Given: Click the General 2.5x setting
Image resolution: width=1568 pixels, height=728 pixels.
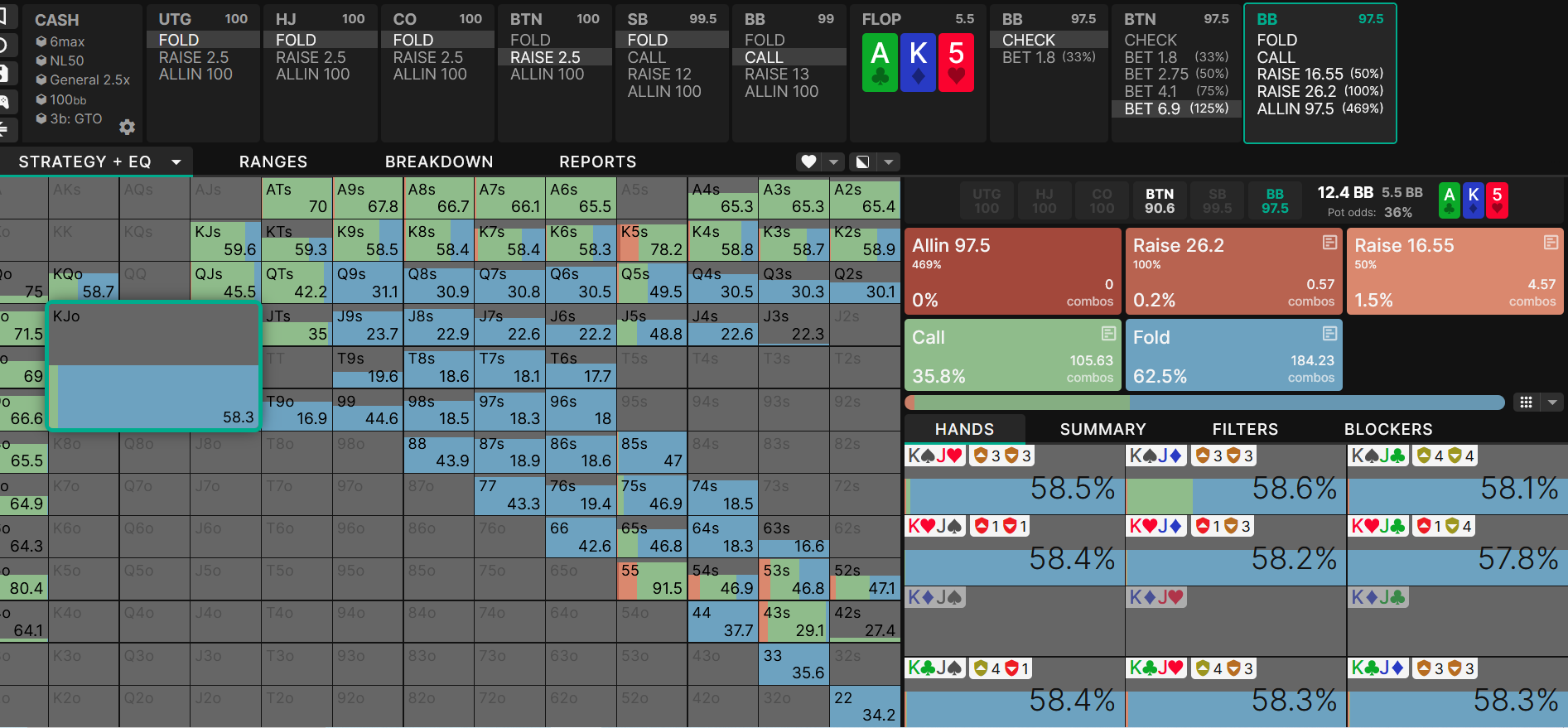Looking at the screenshot, I should (83, 80).
